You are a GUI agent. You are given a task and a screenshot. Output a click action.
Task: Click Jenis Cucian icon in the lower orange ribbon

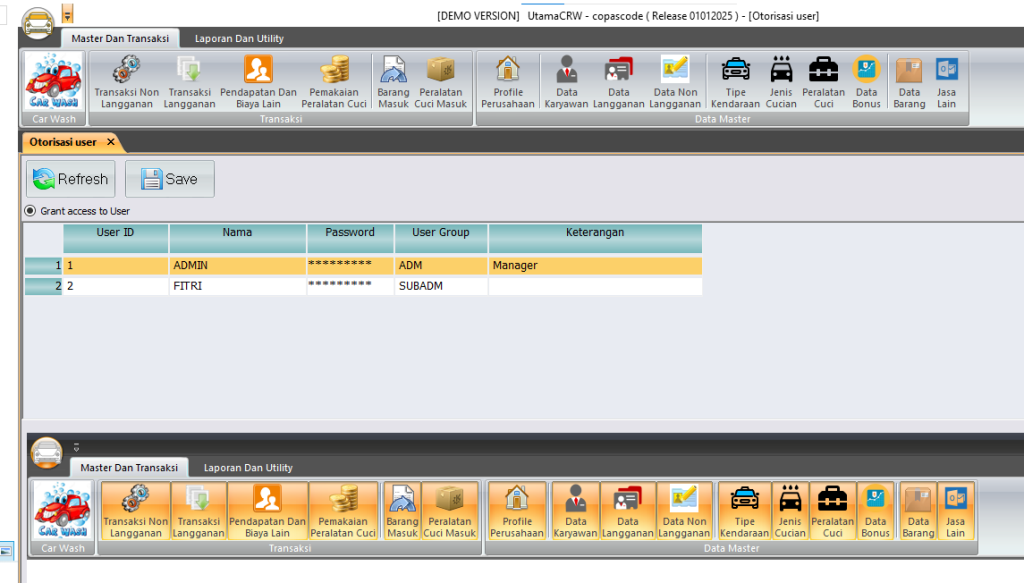[x=790, y=511]
